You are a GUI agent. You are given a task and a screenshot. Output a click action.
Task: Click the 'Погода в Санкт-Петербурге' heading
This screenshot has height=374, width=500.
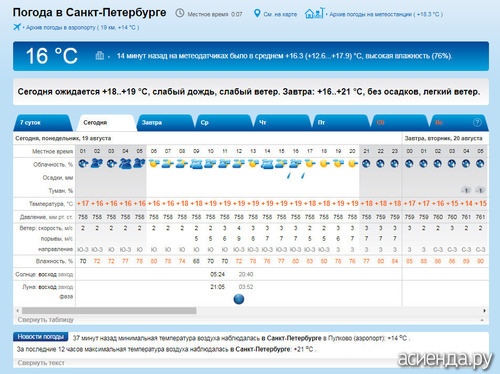[x=89, y=13]
